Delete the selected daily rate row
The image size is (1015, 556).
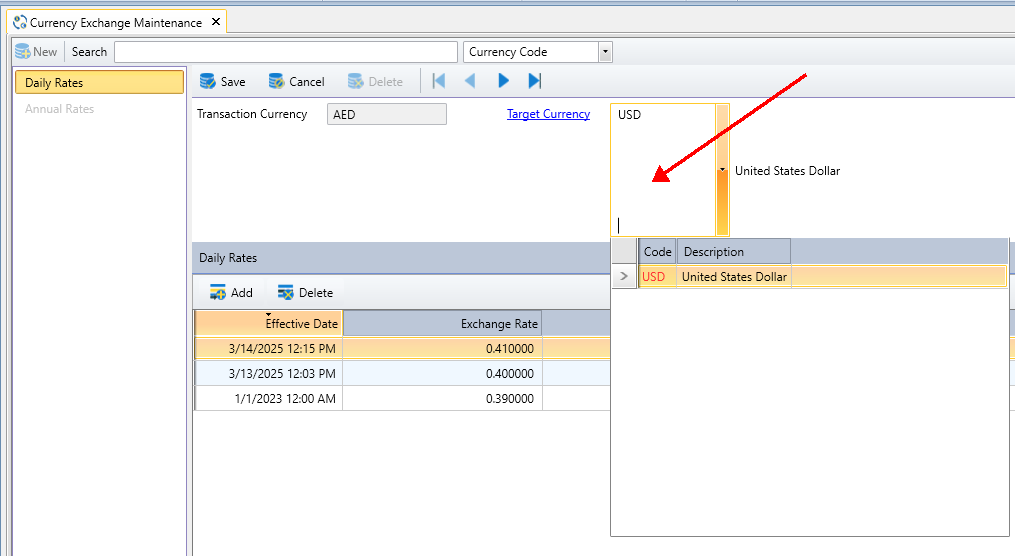tap(305, 293)
